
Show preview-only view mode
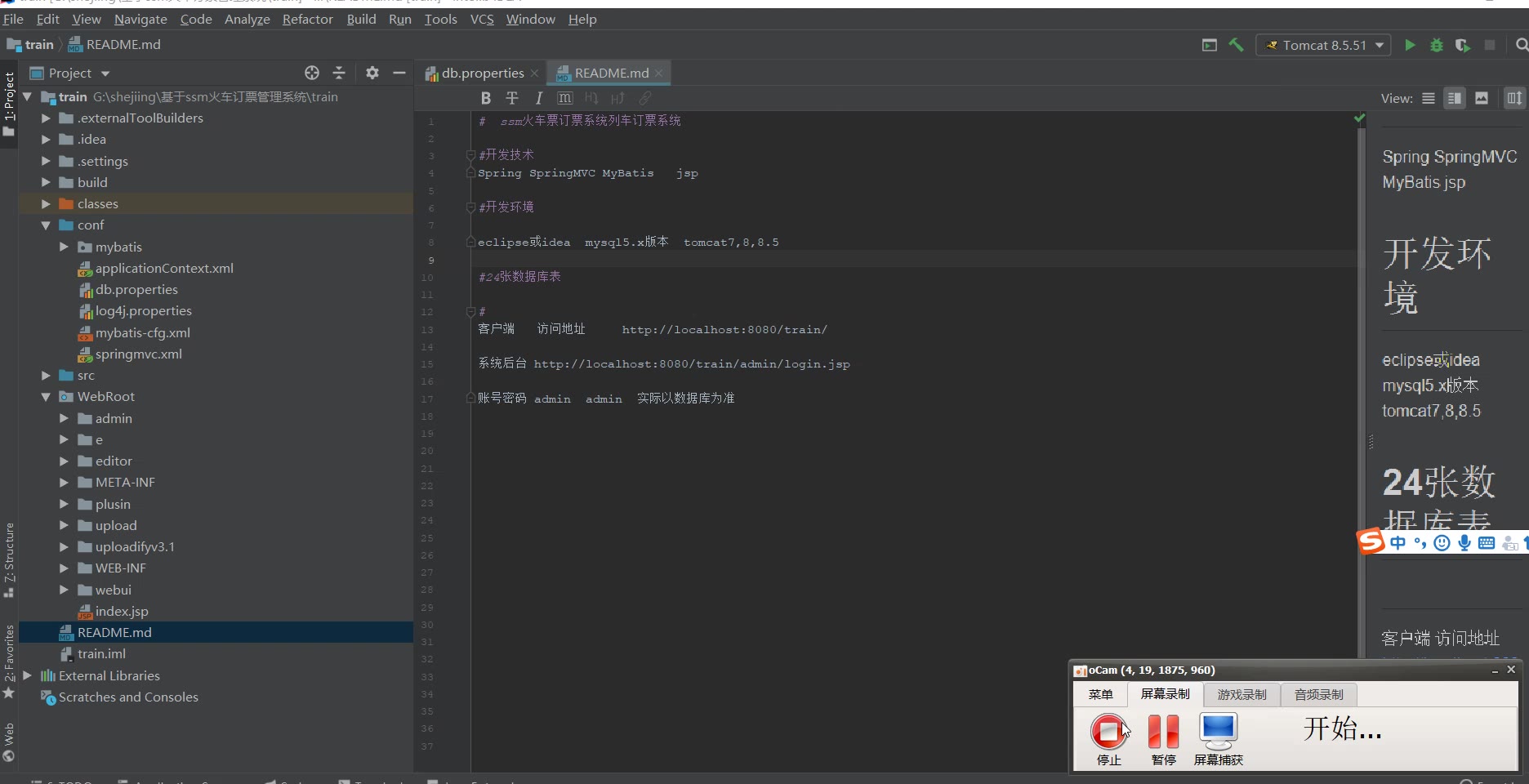click(x=1482, y=98)
